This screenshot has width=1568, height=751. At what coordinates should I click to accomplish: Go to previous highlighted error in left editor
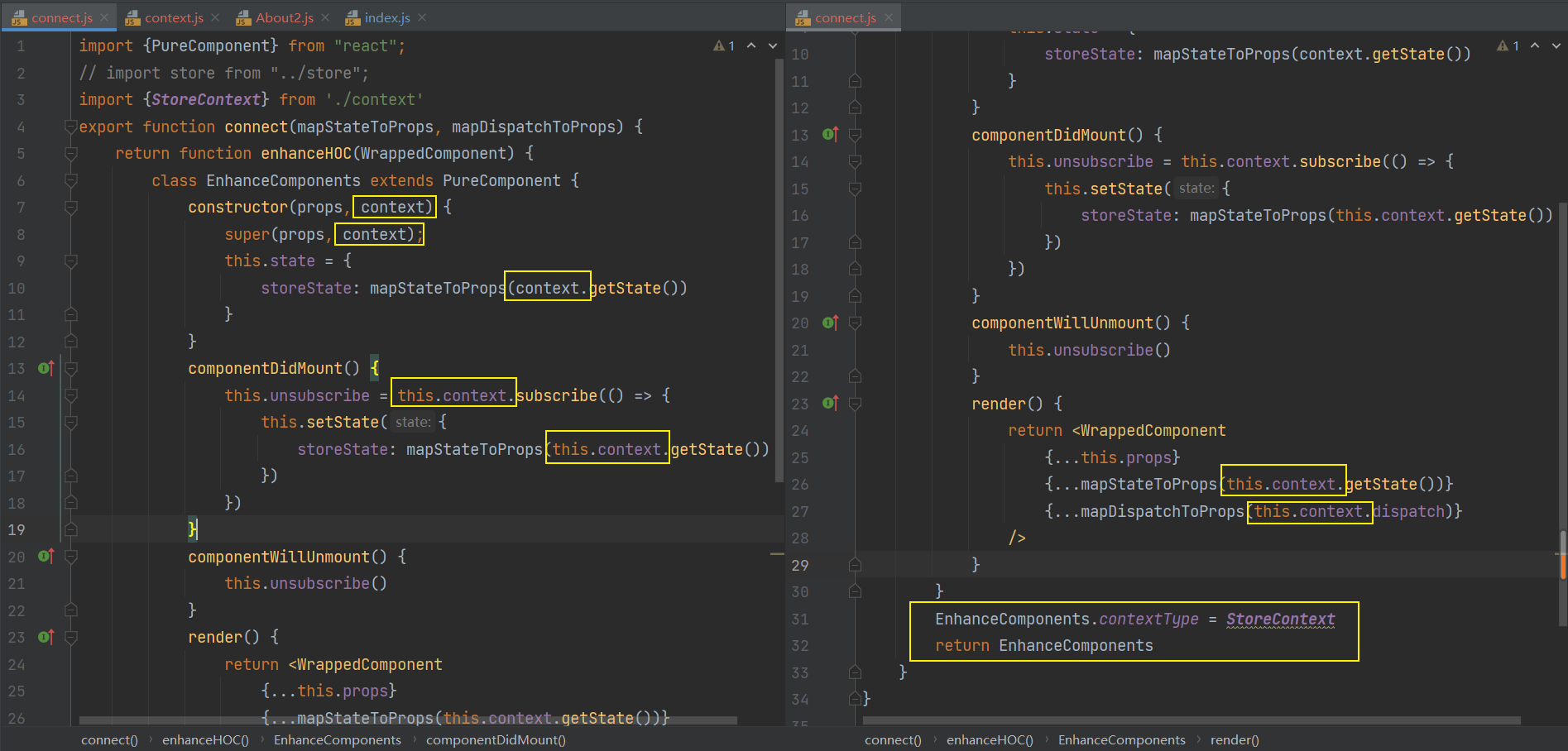point(751,46)
